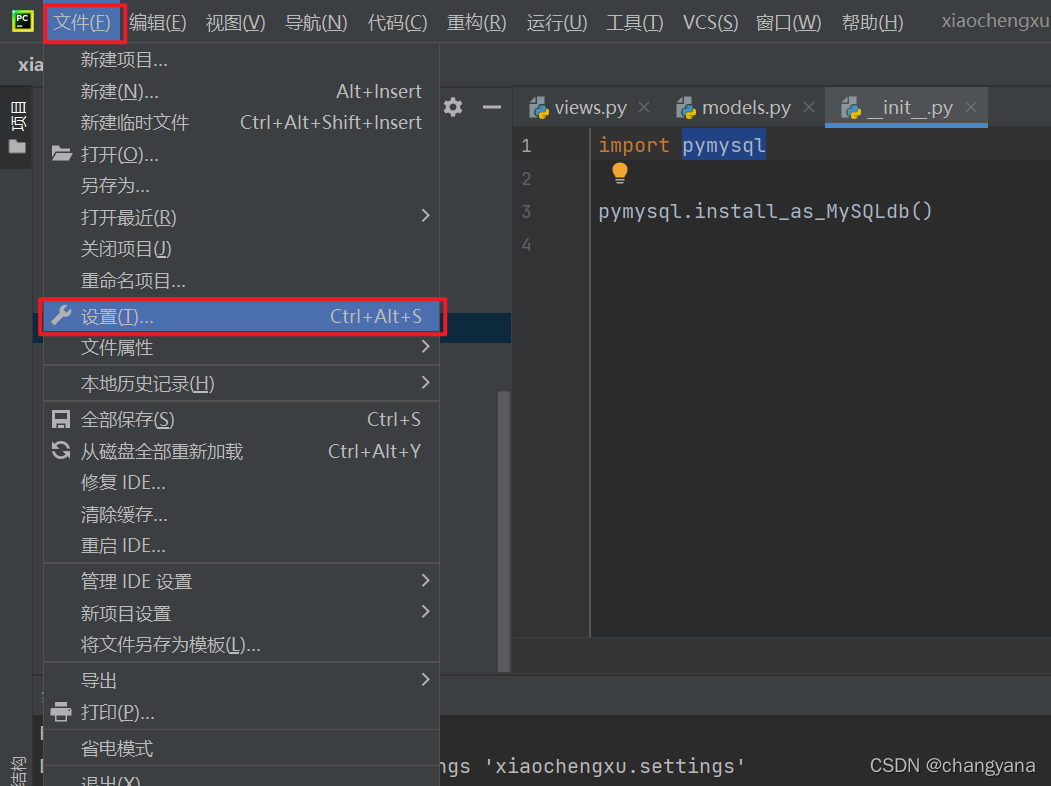Viewport: 1051px width, 786px height.
Task: Open the 窗口(W) menu
Action: [x=788, y=22]
